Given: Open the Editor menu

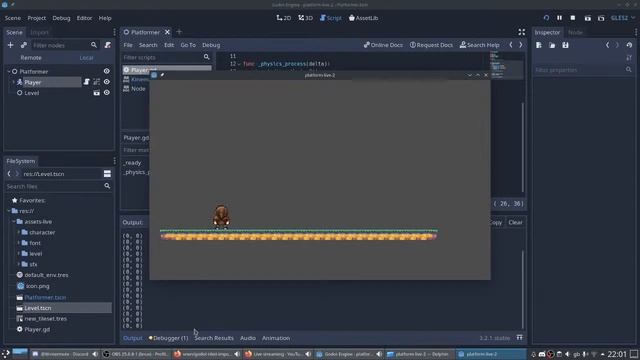Looking at the screenshot, I should (84, 18).
